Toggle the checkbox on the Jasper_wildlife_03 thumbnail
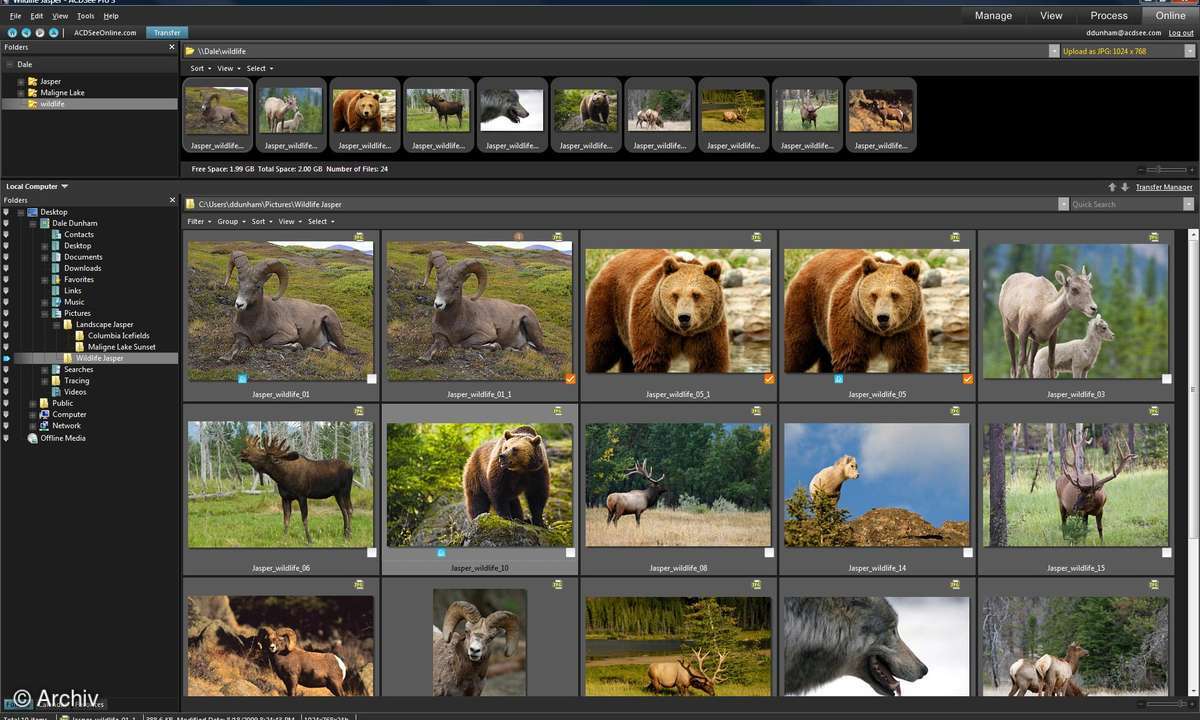Image resolution: width=1200 pixels, height=720 pixels. click(x=1167, y=379)
